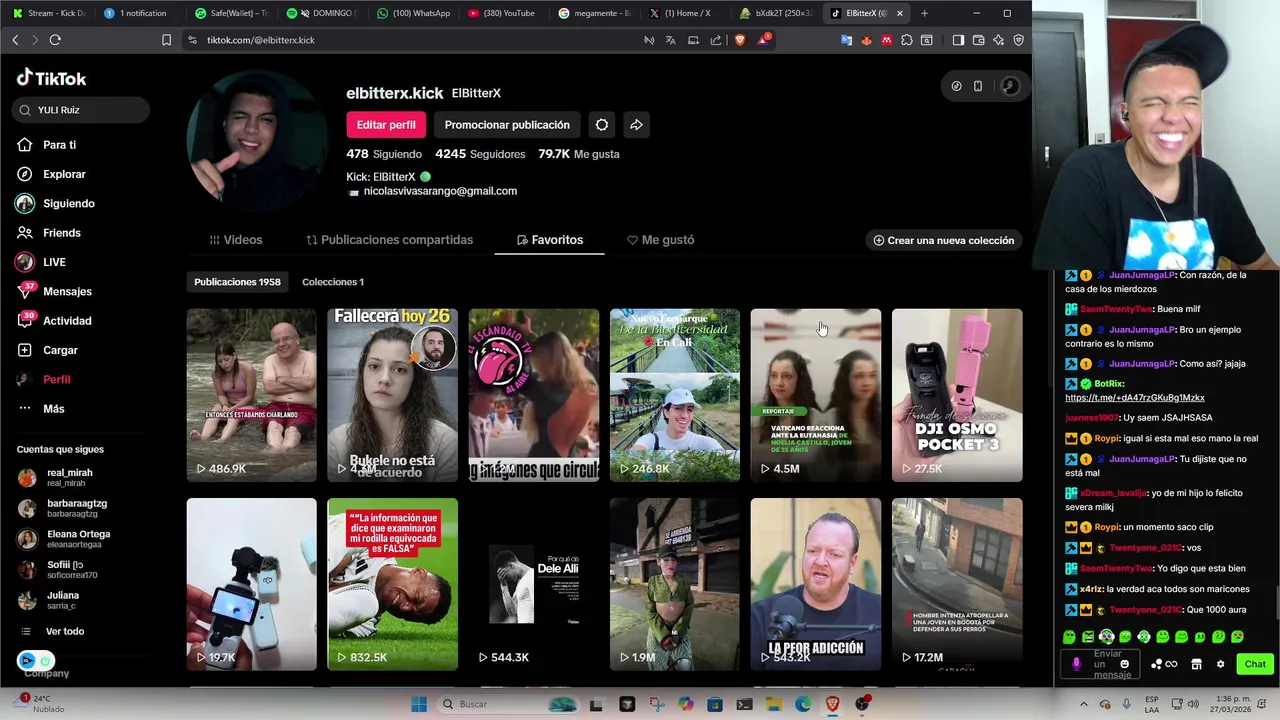Screen dimensions: 1280x720
Task: Click the Leo AI sparkle icon
Action: 998,40
